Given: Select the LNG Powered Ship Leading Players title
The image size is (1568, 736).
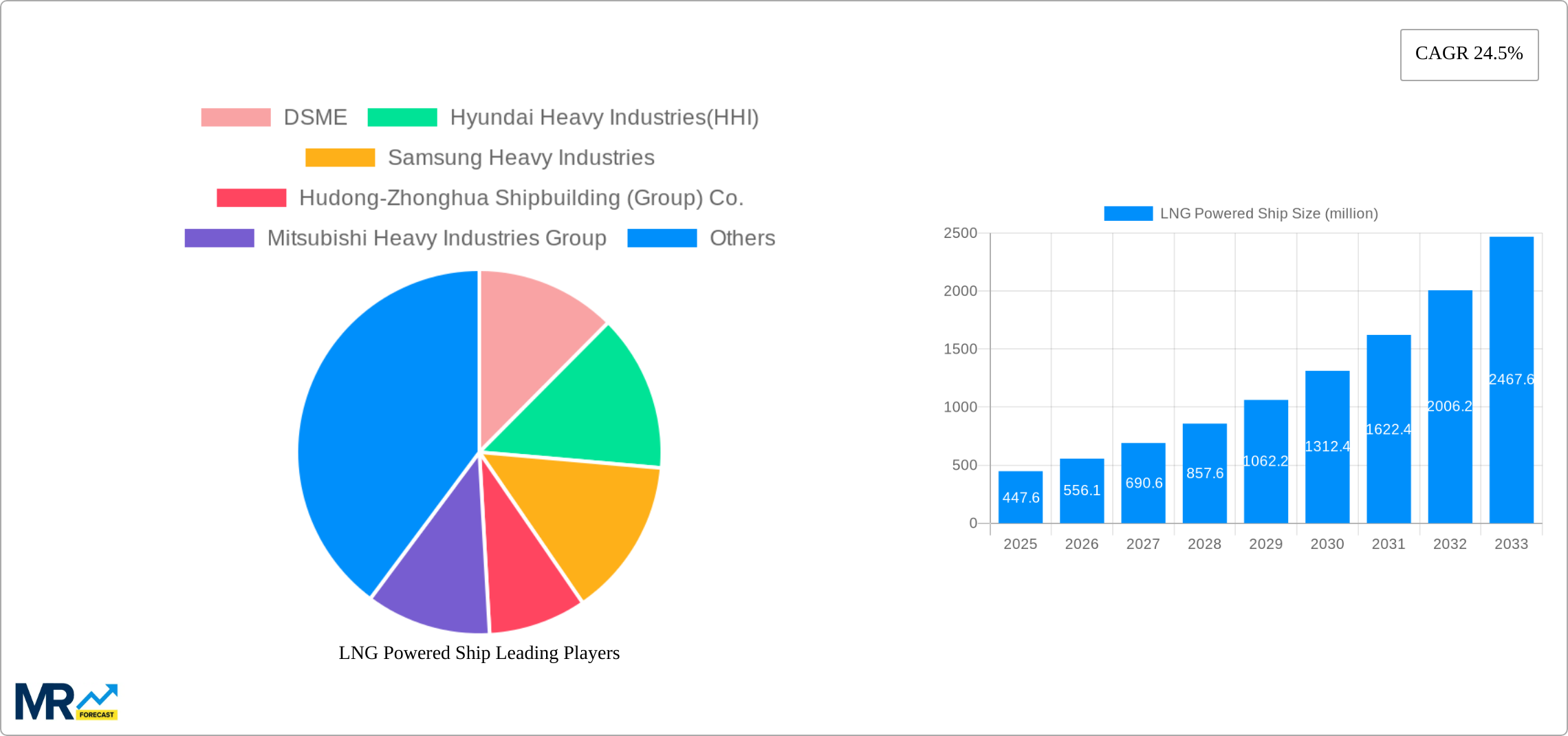Looking at the screenshot, I should 479,653.
